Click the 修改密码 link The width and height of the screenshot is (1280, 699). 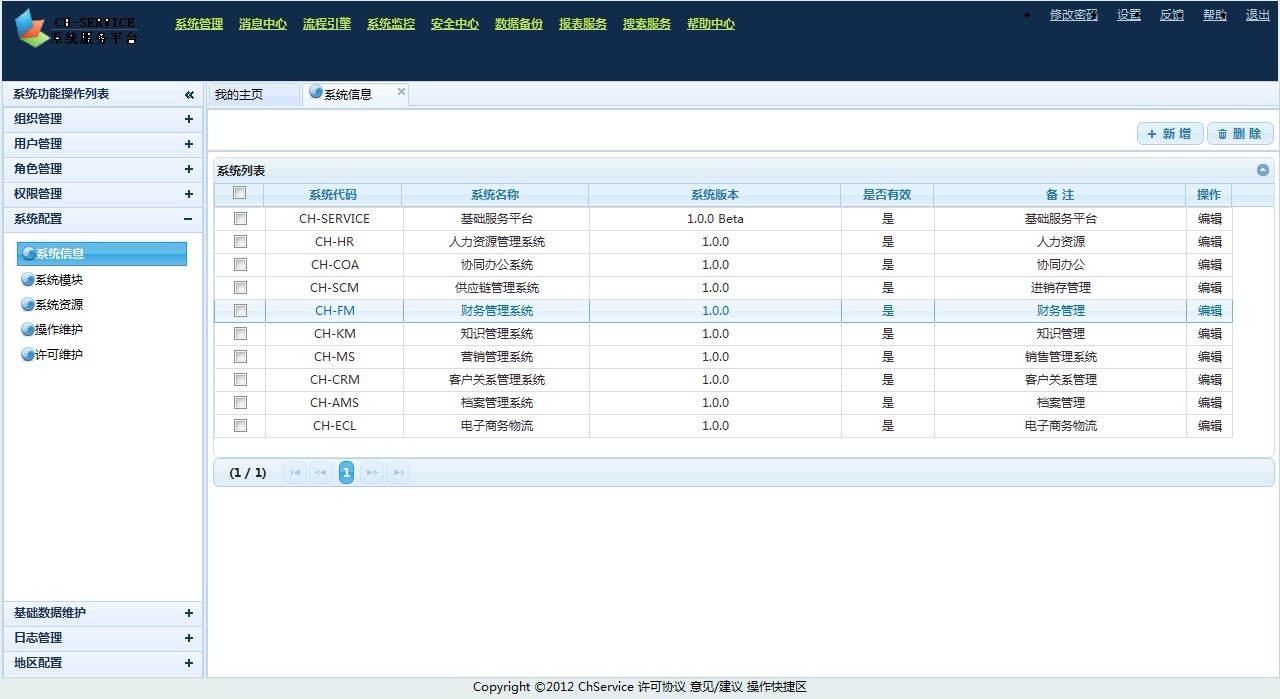click(1074, 15)
